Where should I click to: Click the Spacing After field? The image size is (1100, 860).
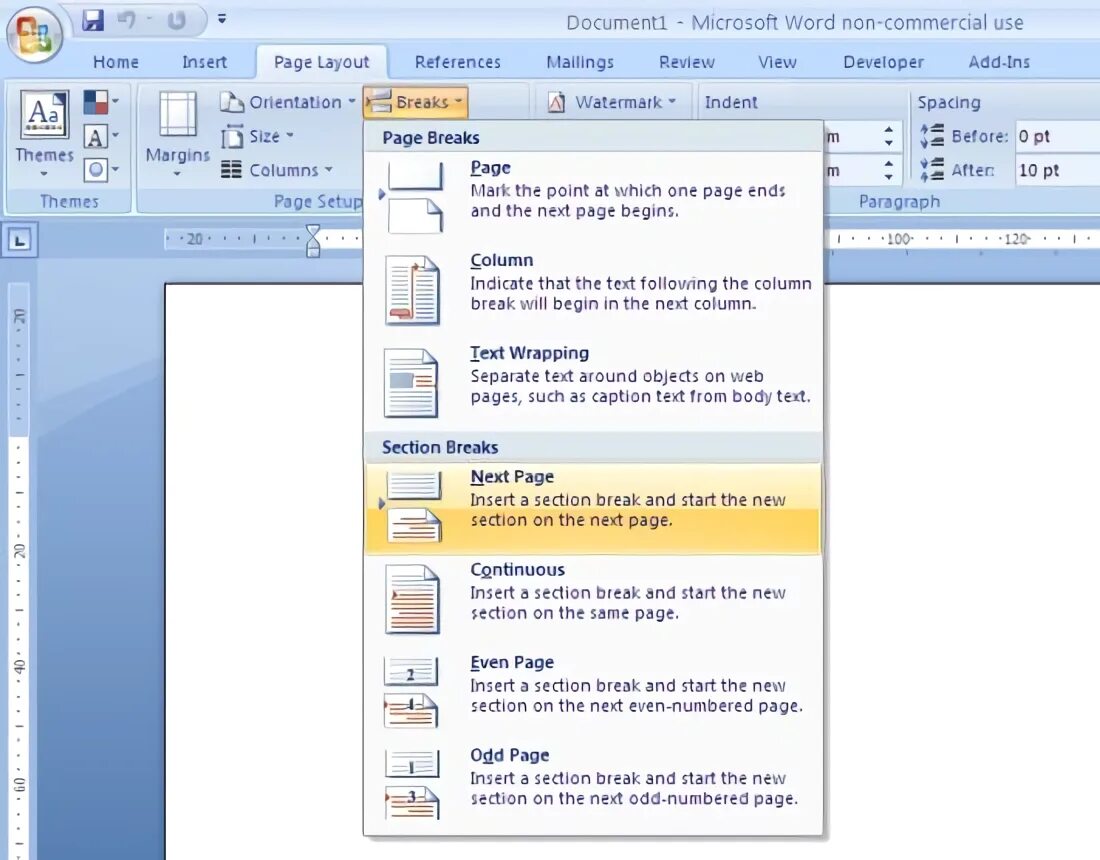click(x=1057, y=170)
